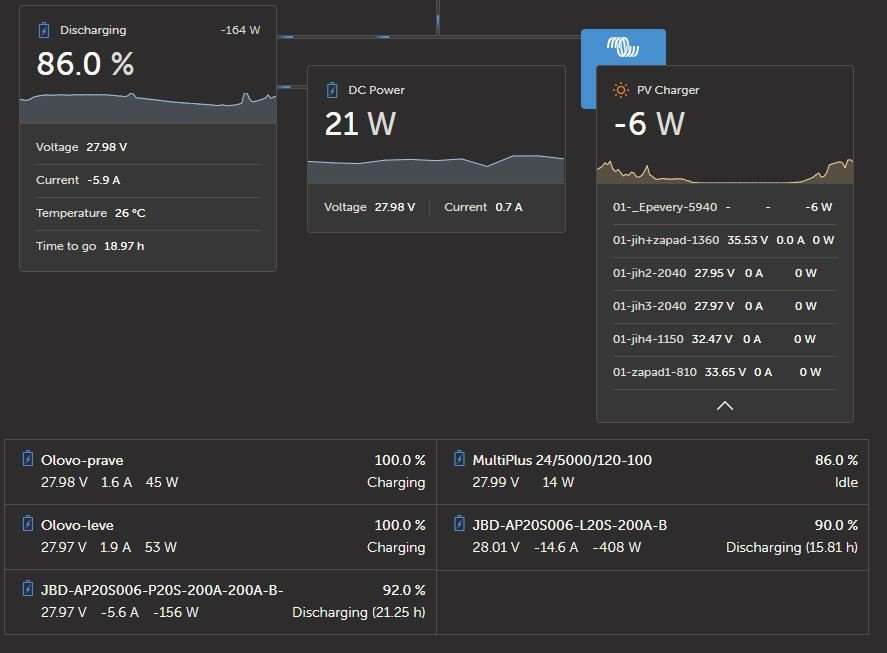Click the Discharging title label

[x=93, y=30]
